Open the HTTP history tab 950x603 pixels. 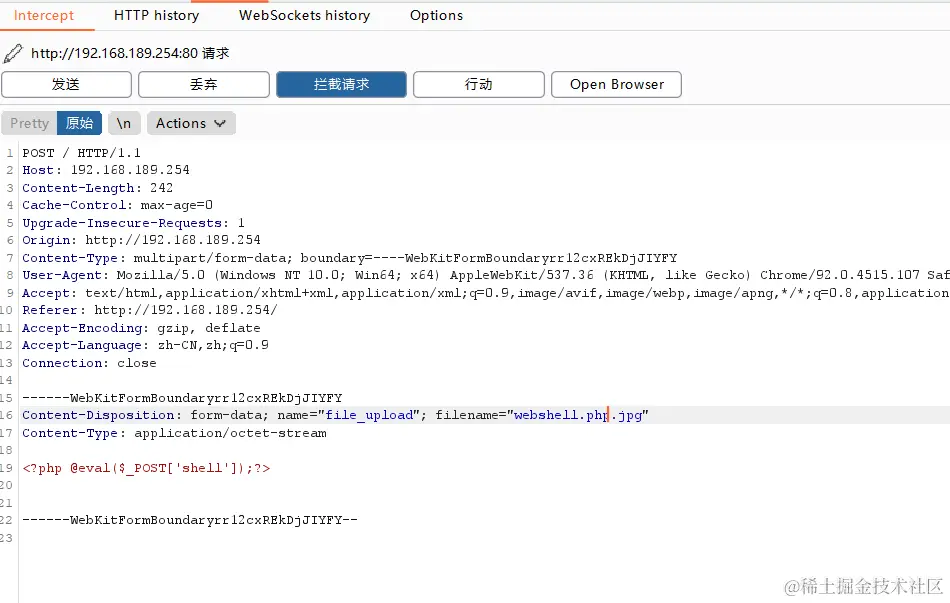coord(156,16)
